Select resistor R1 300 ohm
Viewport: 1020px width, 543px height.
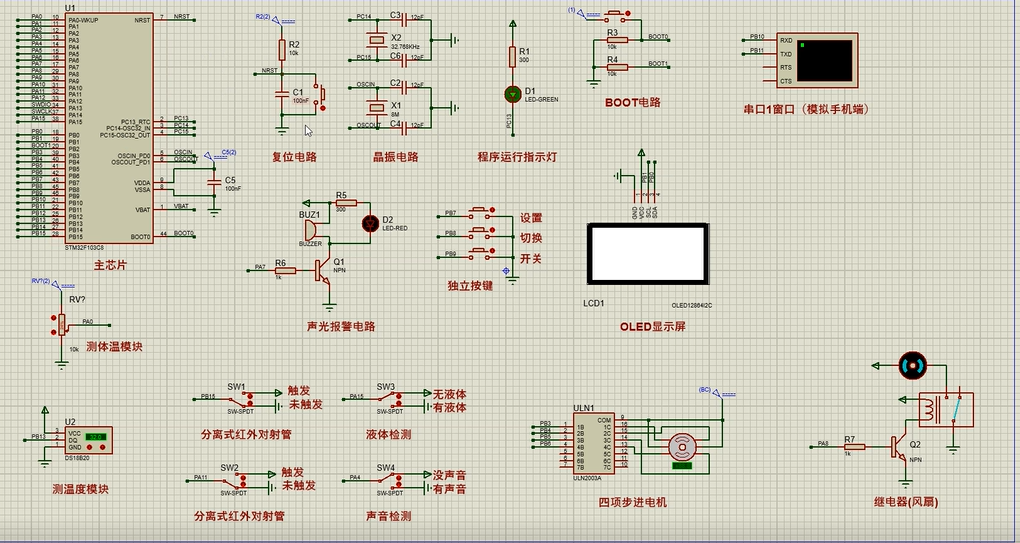click(x=513, y=57)
